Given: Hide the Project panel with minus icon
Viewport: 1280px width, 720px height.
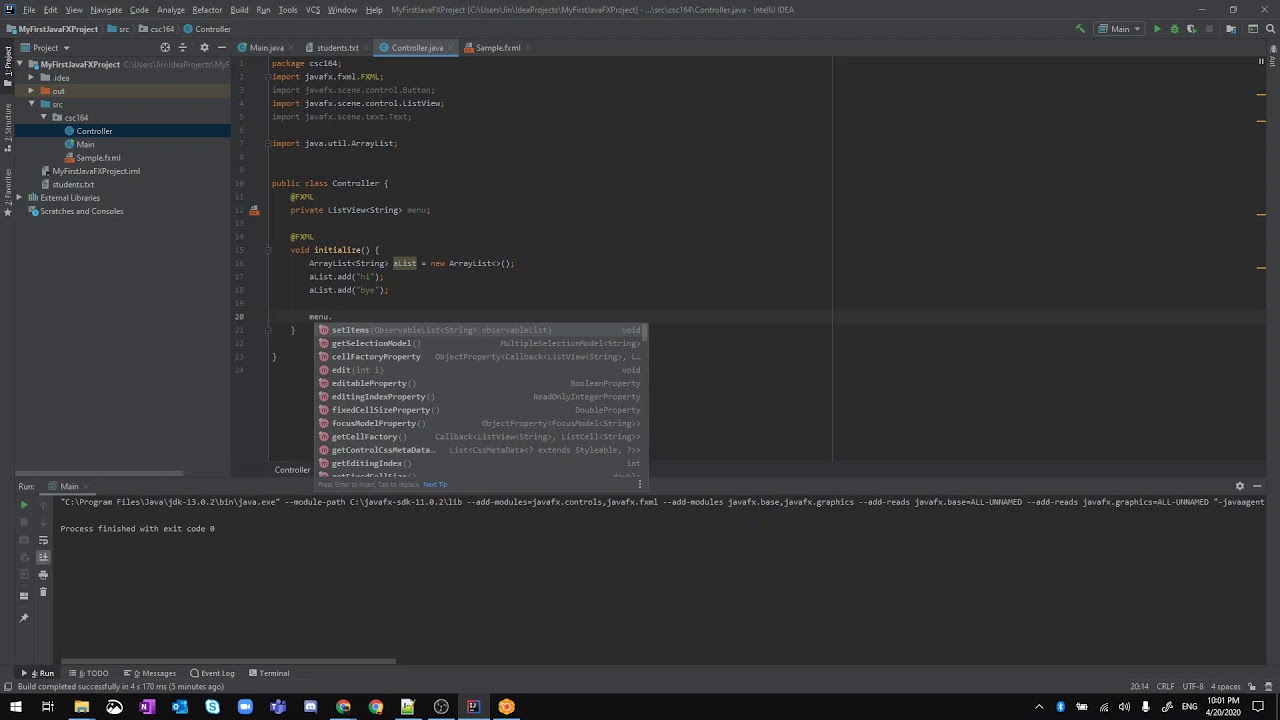Looking at the screenshot, I should pos(221,47).
